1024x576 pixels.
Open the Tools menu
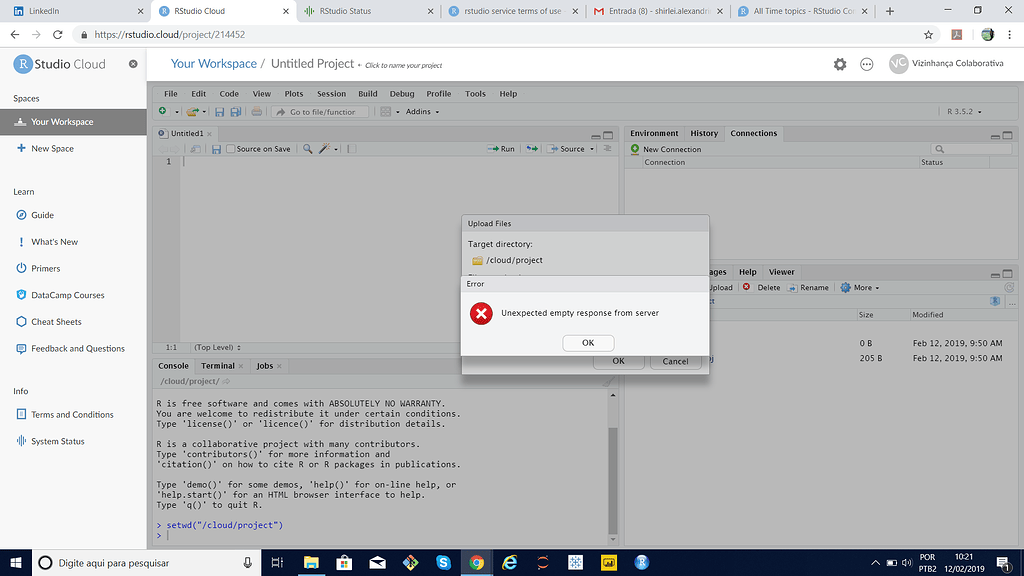click(x=475, y=93)
